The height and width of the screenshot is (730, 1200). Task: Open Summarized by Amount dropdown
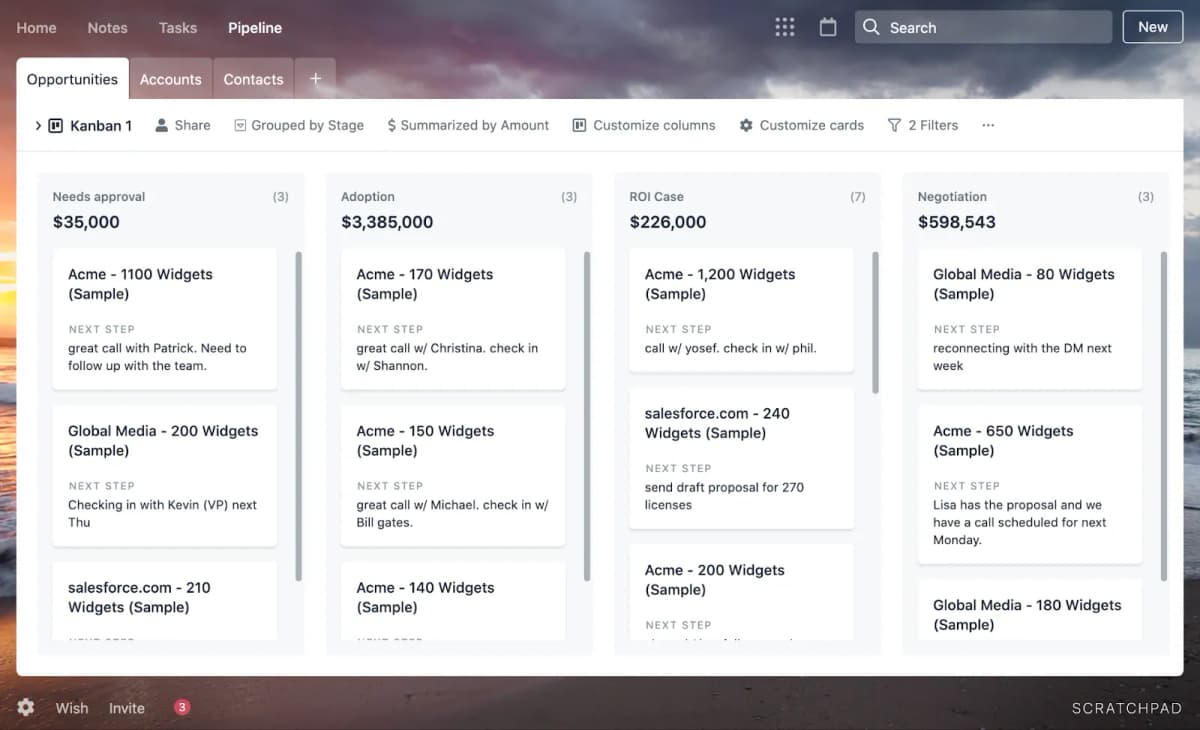468,125
